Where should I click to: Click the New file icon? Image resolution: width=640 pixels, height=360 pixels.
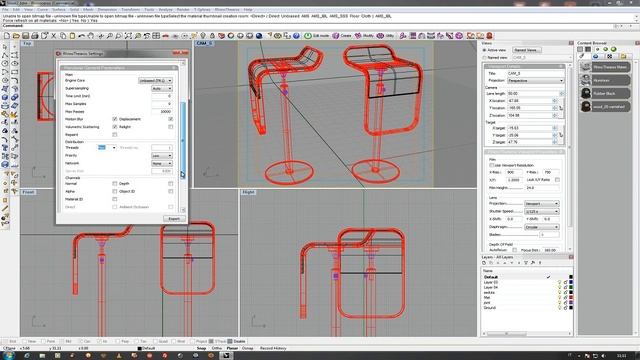coord(7,36)
